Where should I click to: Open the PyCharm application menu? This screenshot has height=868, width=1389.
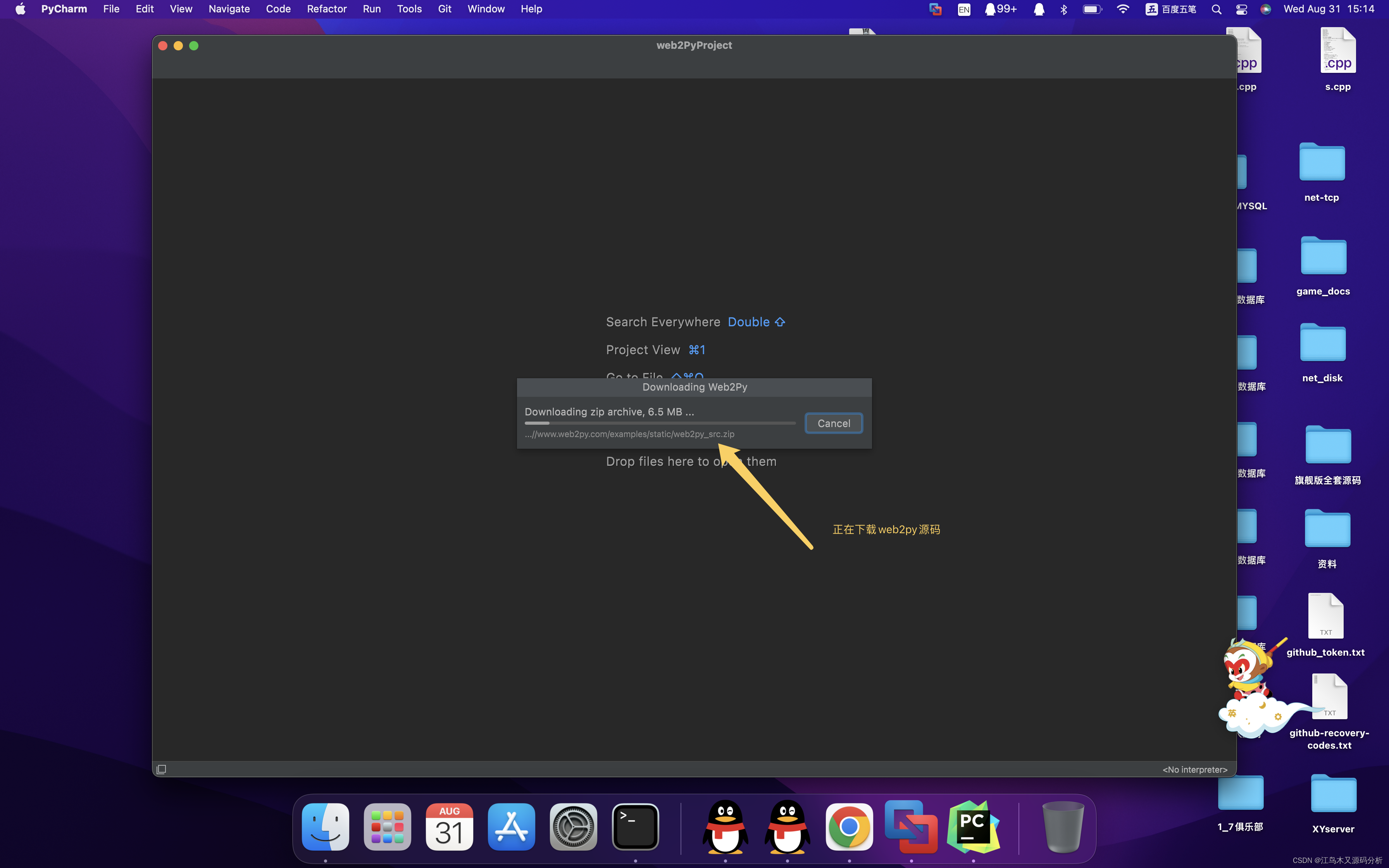pyautogui.click(x=64, y=9)
